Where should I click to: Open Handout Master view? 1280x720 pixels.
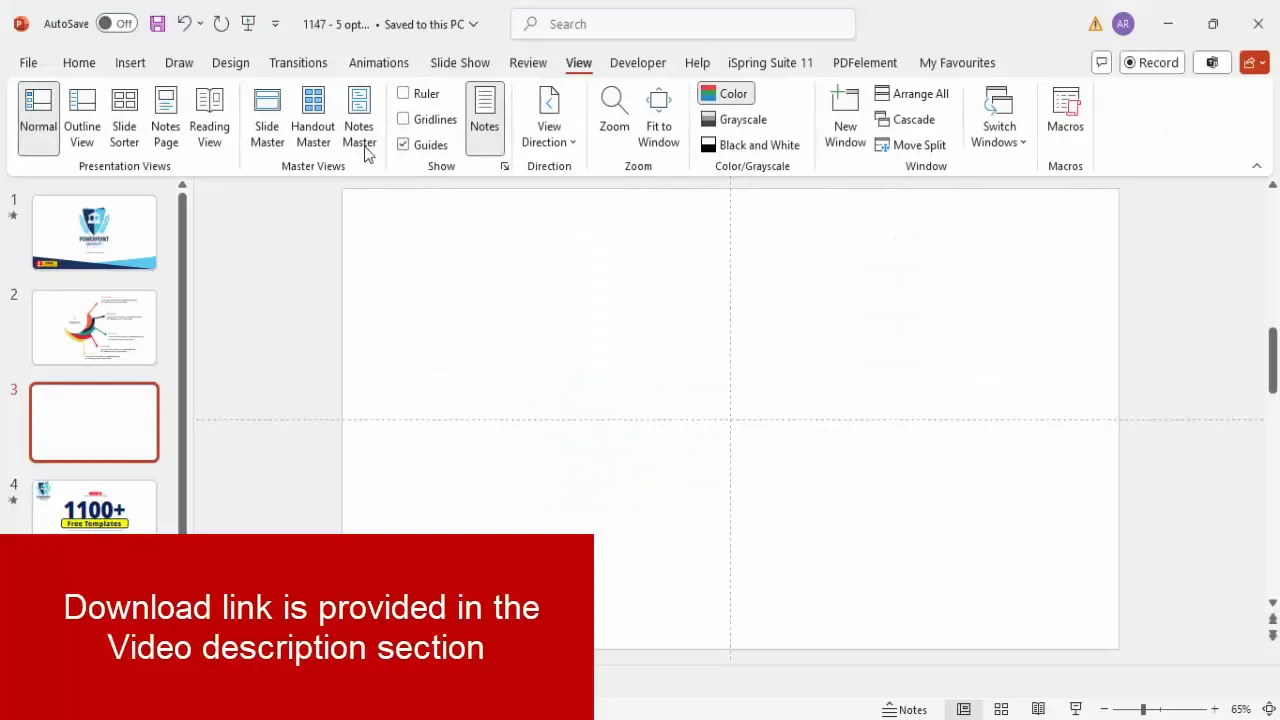pyautogui.click(x=313, y=118)
